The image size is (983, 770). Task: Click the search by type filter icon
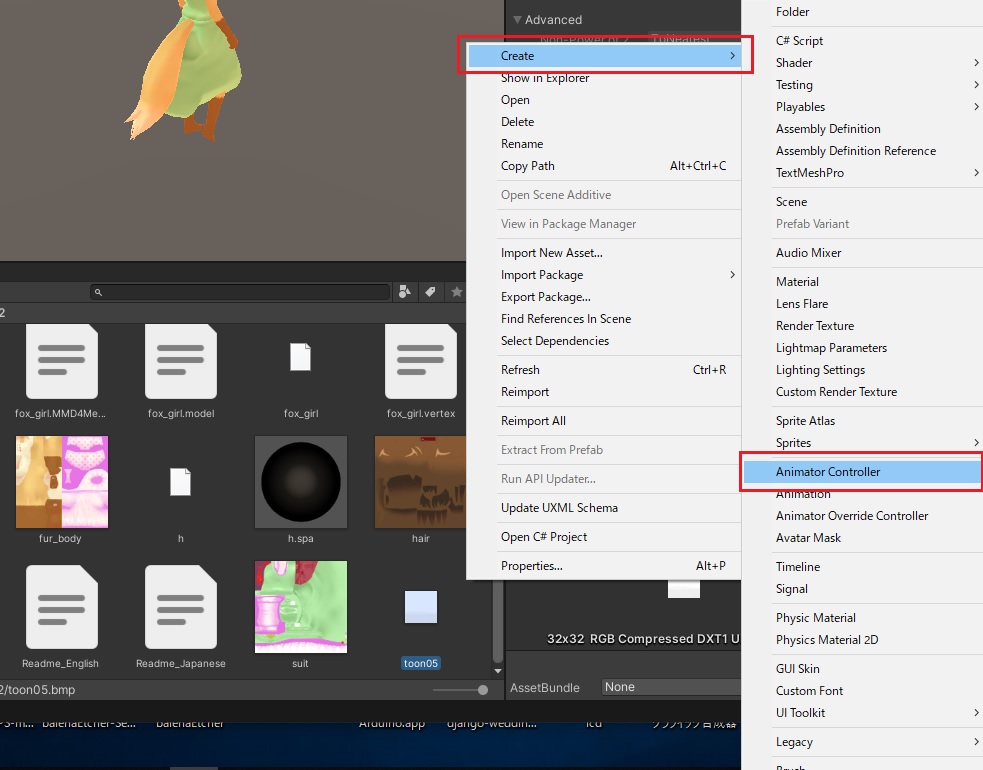[404, 292]
